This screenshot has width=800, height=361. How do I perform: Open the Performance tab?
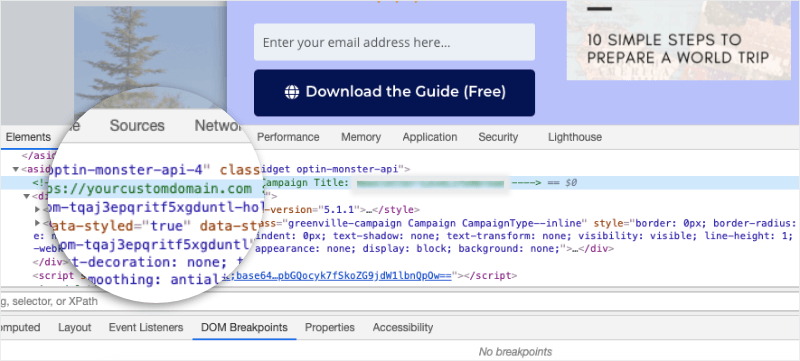click(x=288, y=137)
